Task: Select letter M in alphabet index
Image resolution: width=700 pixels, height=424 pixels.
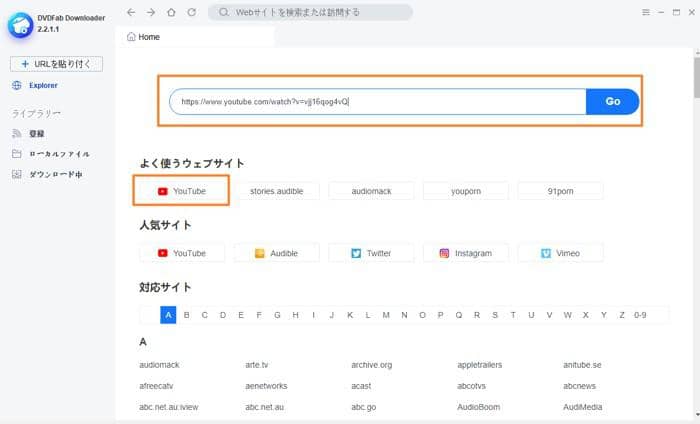Action: (386, 315)
